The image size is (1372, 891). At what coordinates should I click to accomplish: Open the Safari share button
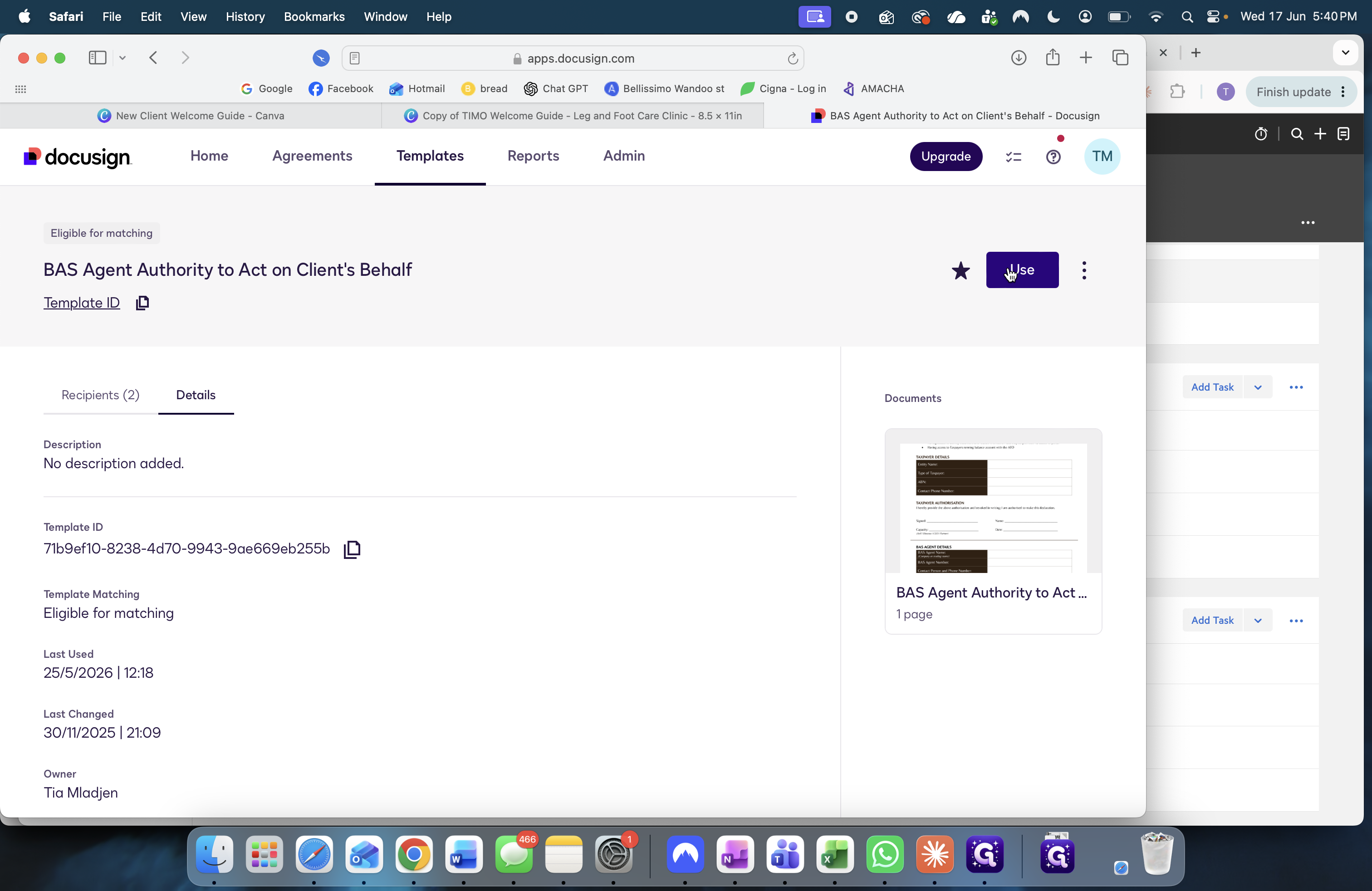1053,57
